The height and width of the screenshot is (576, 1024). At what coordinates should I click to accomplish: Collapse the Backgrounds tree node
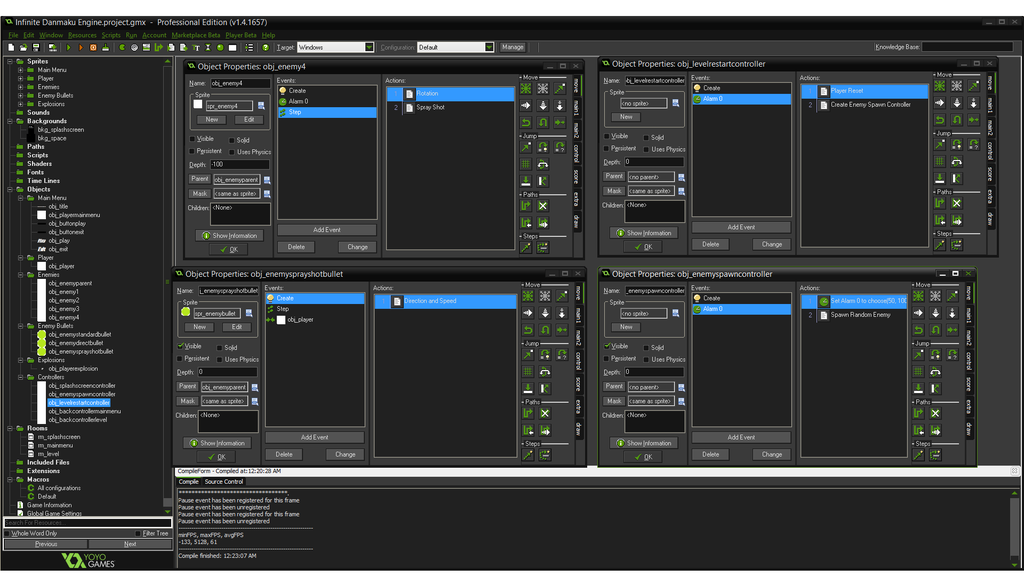click(x=9, y=121)
